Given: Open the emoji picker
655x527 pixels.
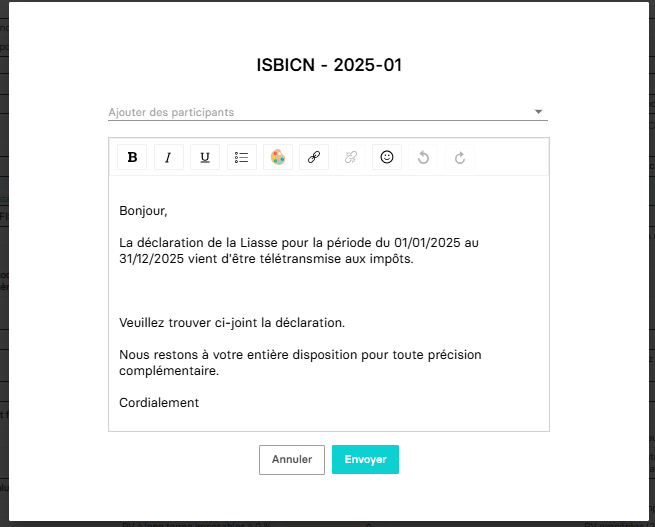Looking at the screenshot, I should (387, 158).
